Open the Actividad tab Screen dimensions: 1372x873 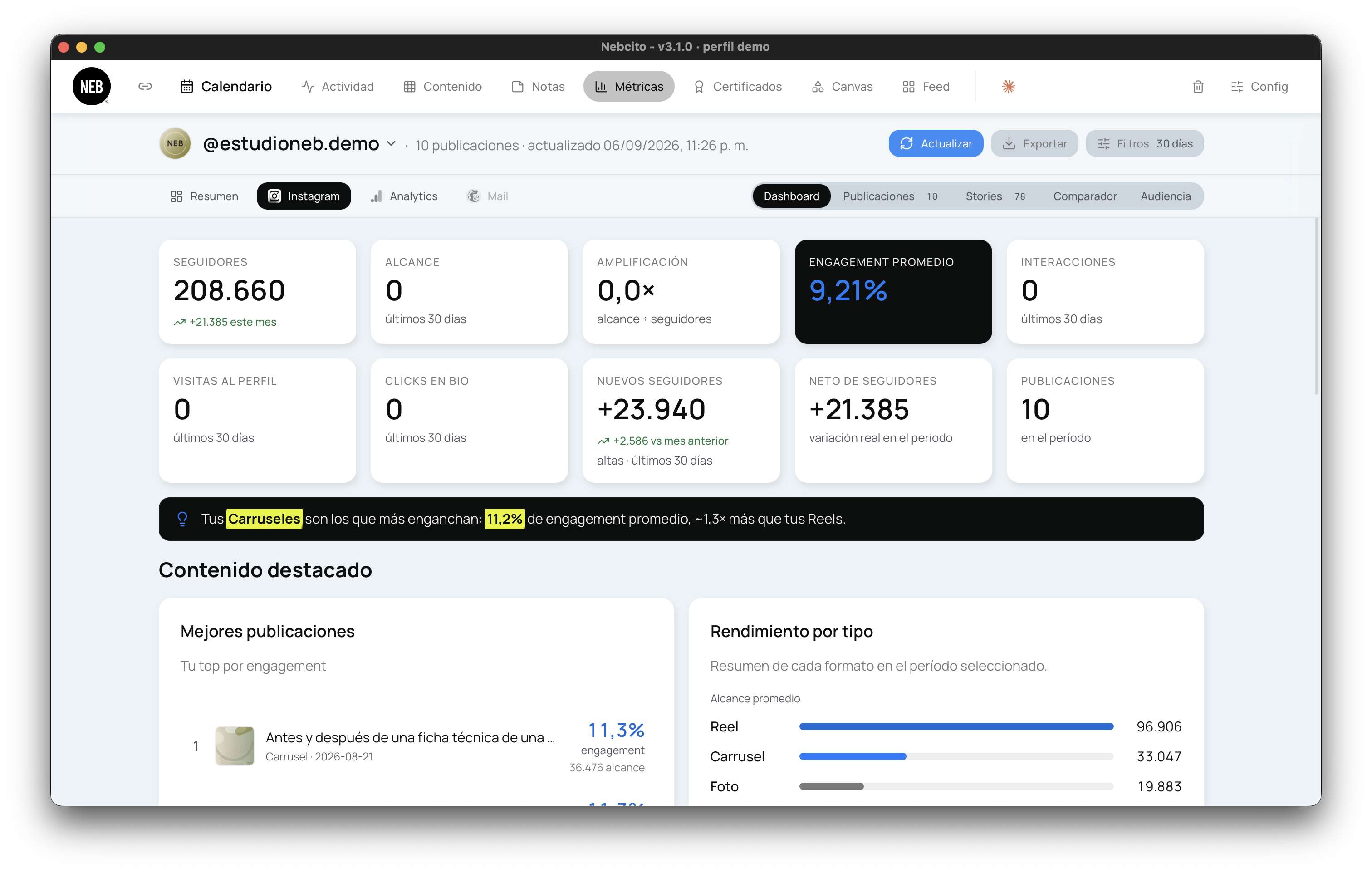[338, 87]
